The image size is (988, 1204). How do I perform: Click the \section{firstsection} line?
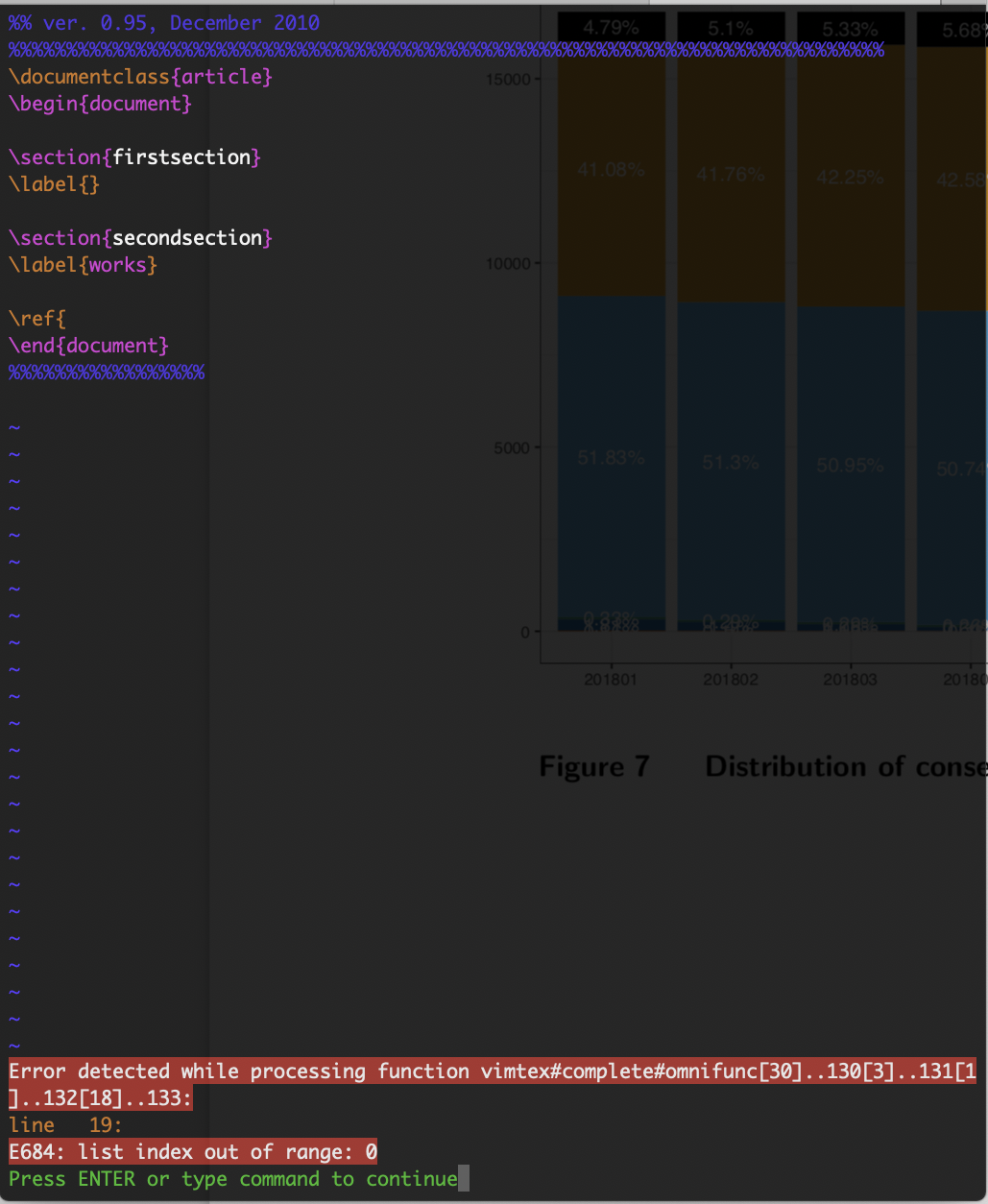[x=135, y=157]
